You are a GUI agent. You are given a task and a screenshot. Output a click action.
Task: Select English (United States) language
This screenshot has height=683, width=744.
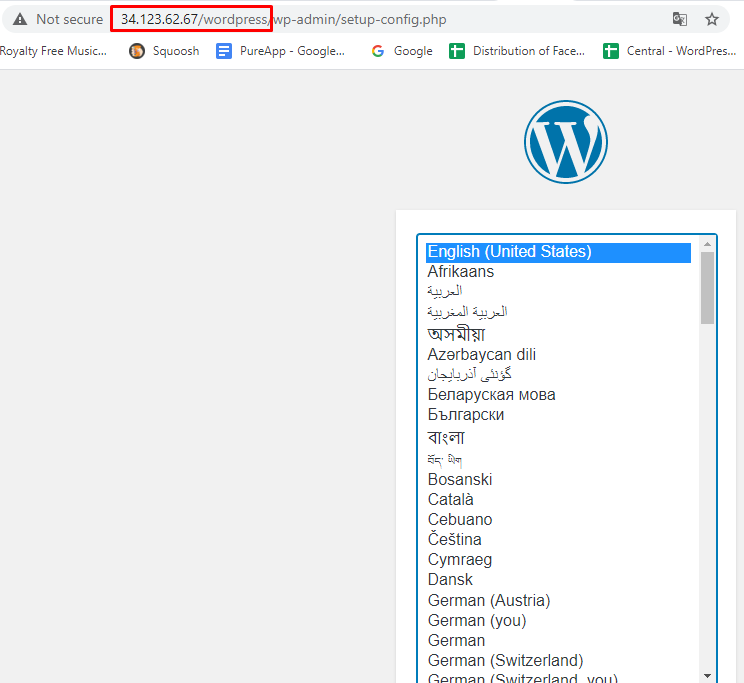coord(558,252)
